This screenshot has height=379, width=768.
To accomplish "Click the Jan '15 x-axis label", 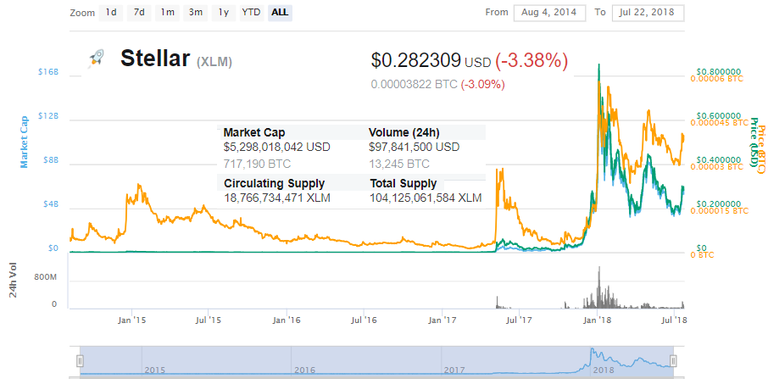I will (132, 320).
